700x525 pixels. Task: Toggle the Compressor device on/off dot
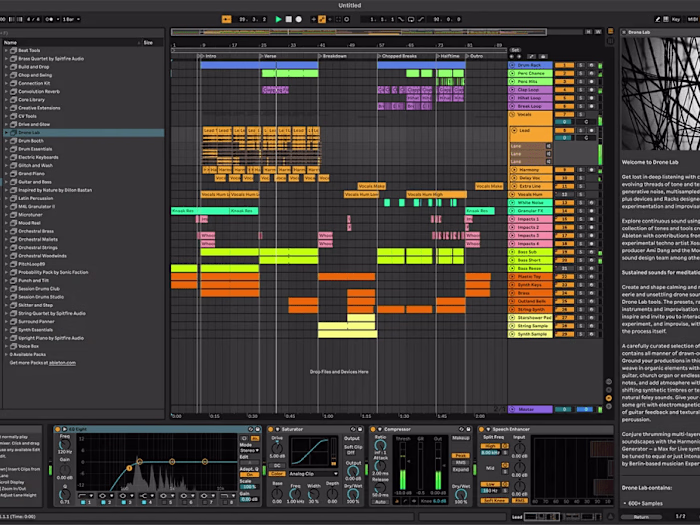[373, 429]
